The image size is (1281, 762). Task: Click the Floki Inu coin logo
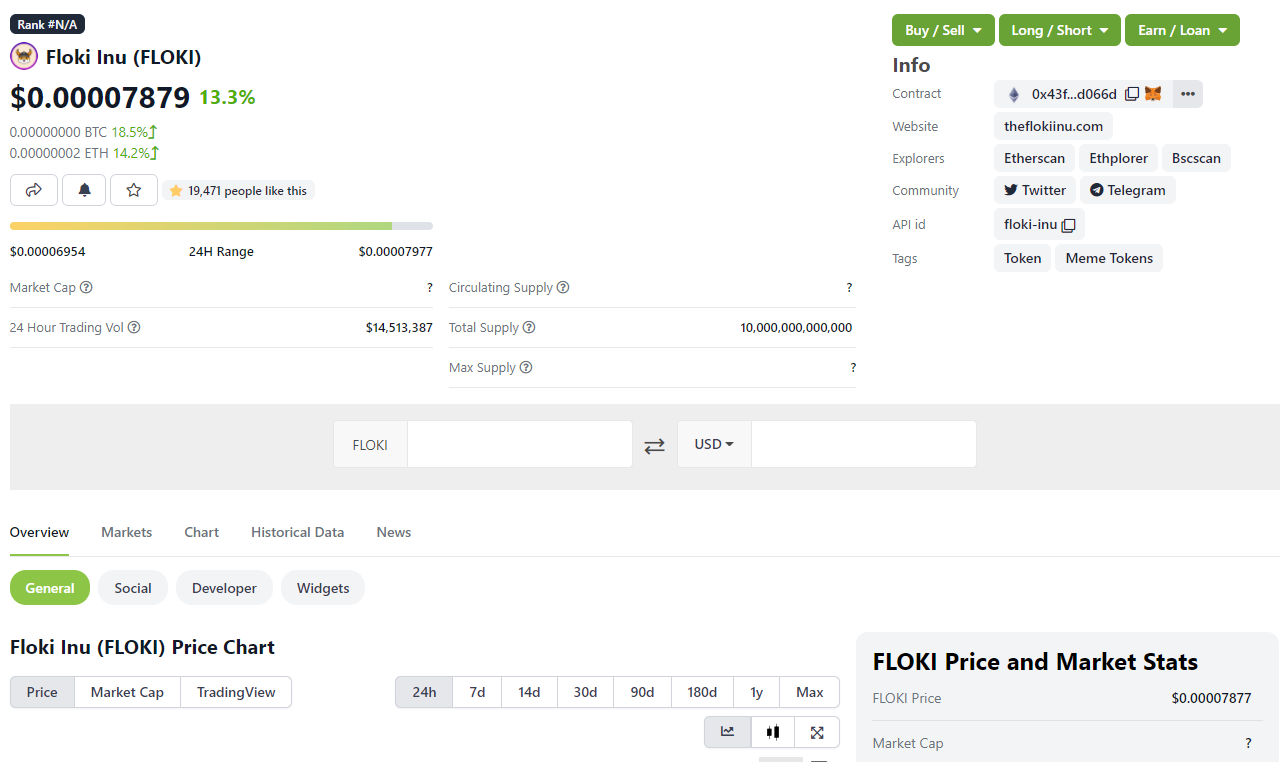point(24,56)
